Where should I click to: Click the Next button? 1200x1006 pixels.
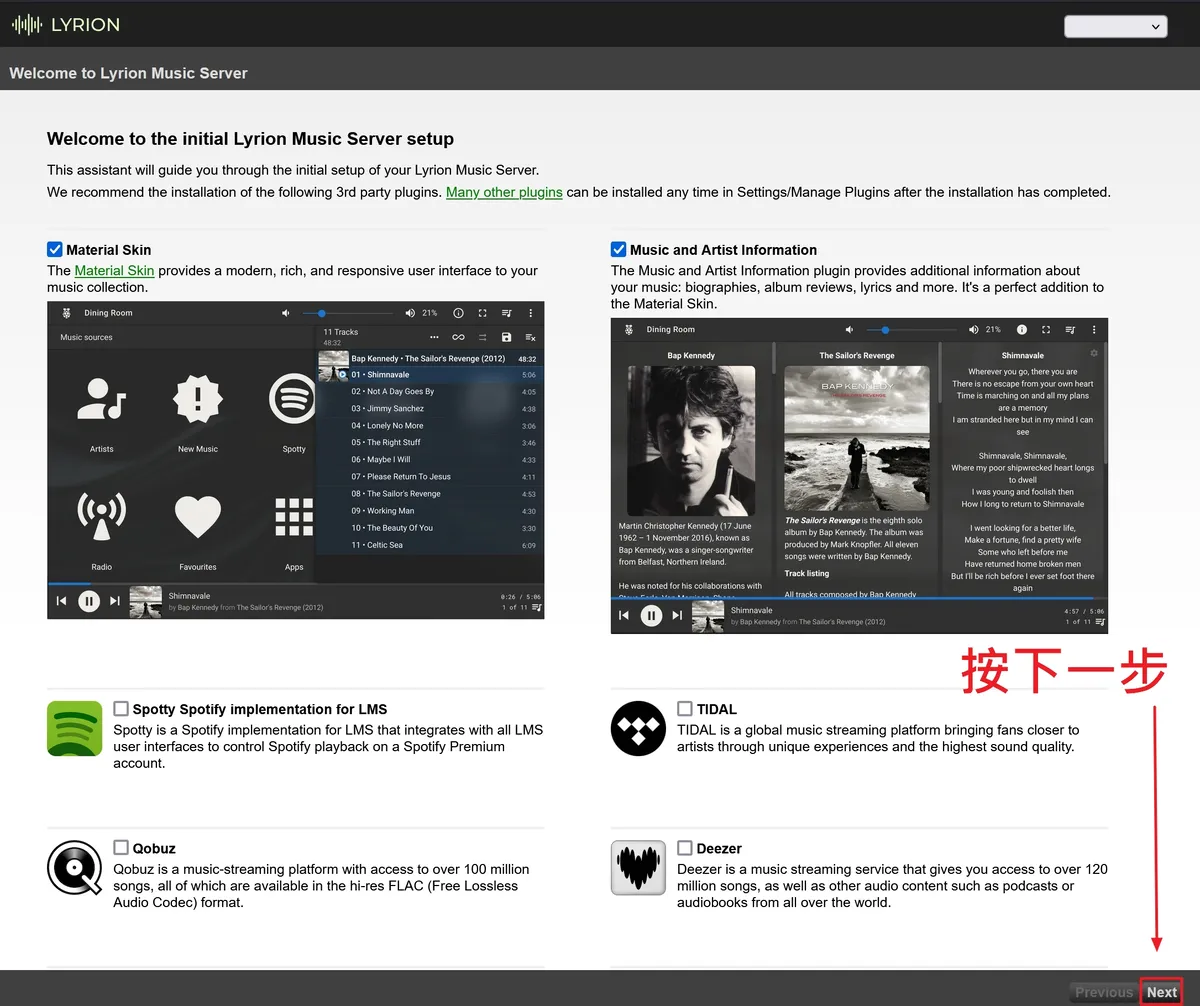[x=1162, y=992]
